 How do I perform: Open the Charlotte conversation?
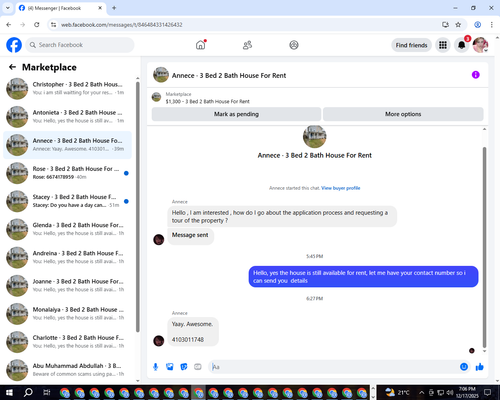tap(68, 342)
